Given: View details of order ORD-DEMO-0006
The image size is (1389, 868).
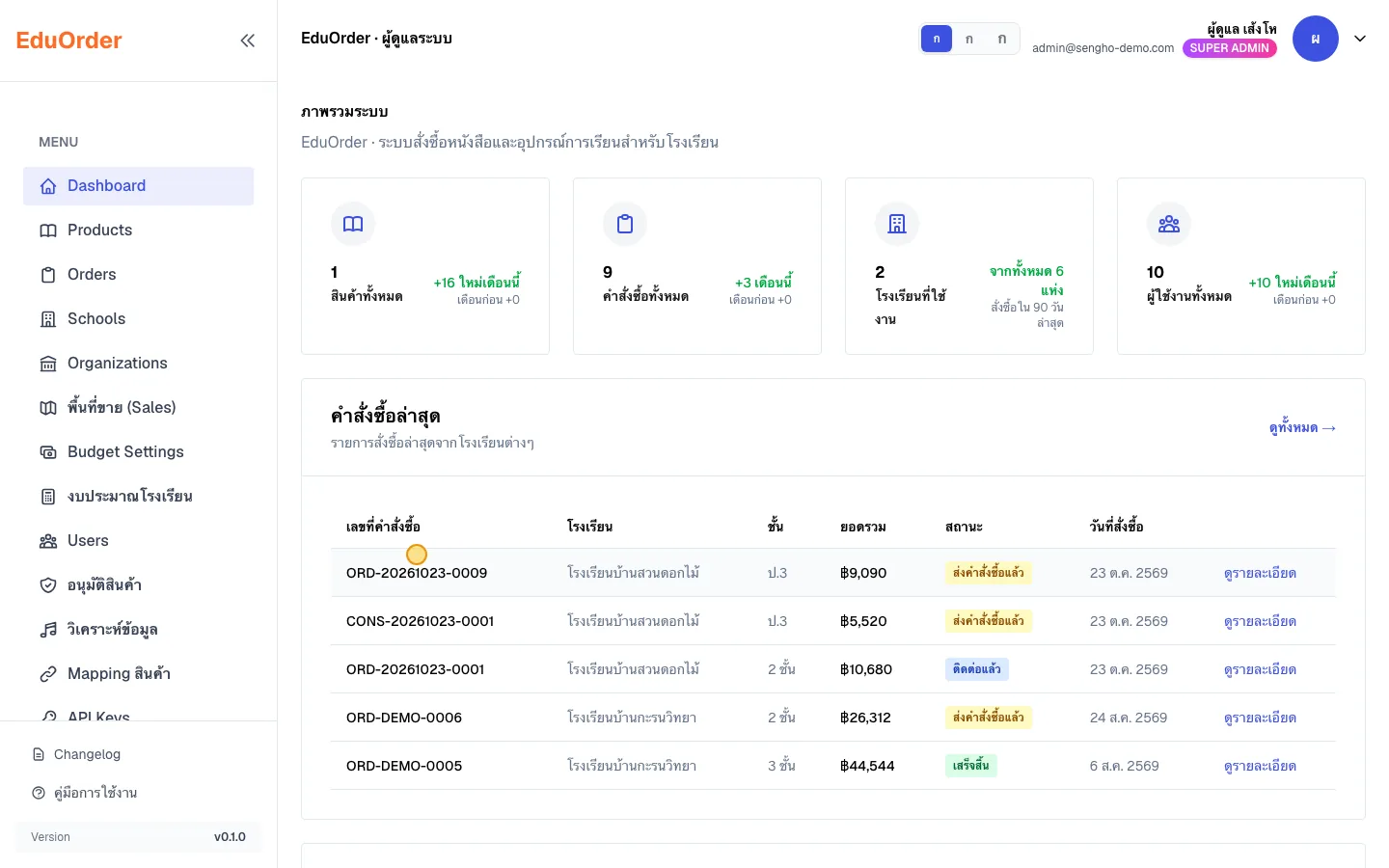Looking at the screenshot, I should coord(1260,718).
